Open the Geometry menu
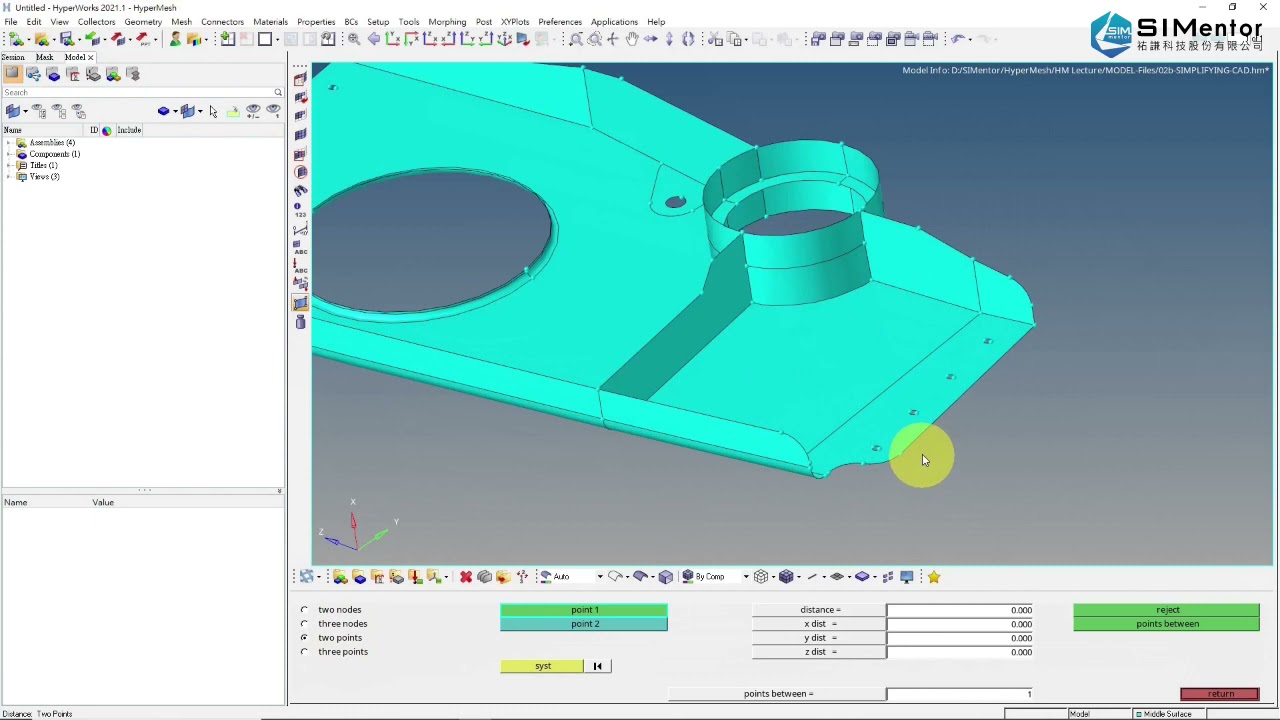Screen dimensions: 1280x720 [143, 22]
